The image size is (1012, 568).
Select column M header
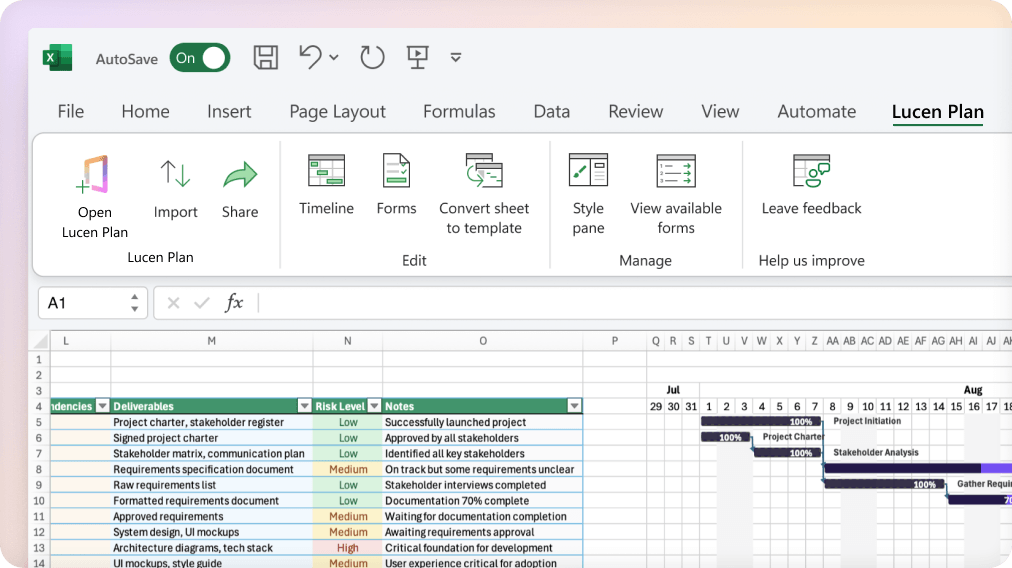click(x=212, y=341)
